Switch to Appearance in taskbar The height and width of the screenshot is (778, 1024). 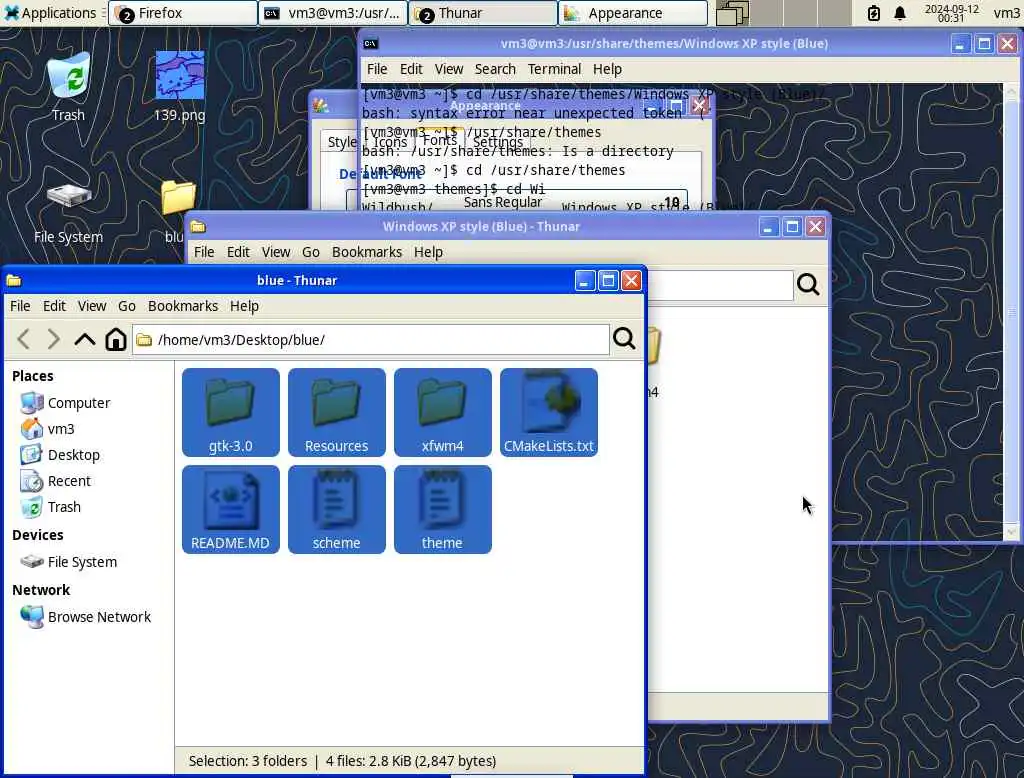click(x=633, y=13)
